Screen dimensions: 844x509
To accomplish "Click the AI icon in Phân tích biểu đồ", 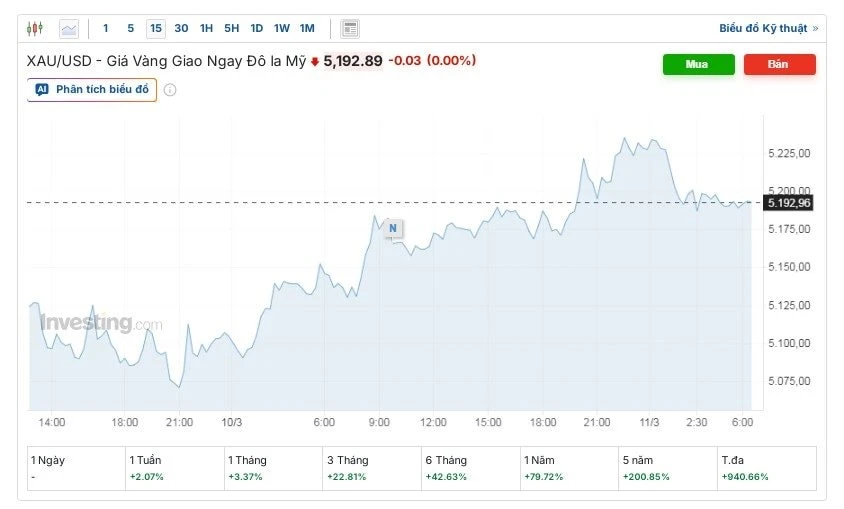I will (x=42, y=89).
